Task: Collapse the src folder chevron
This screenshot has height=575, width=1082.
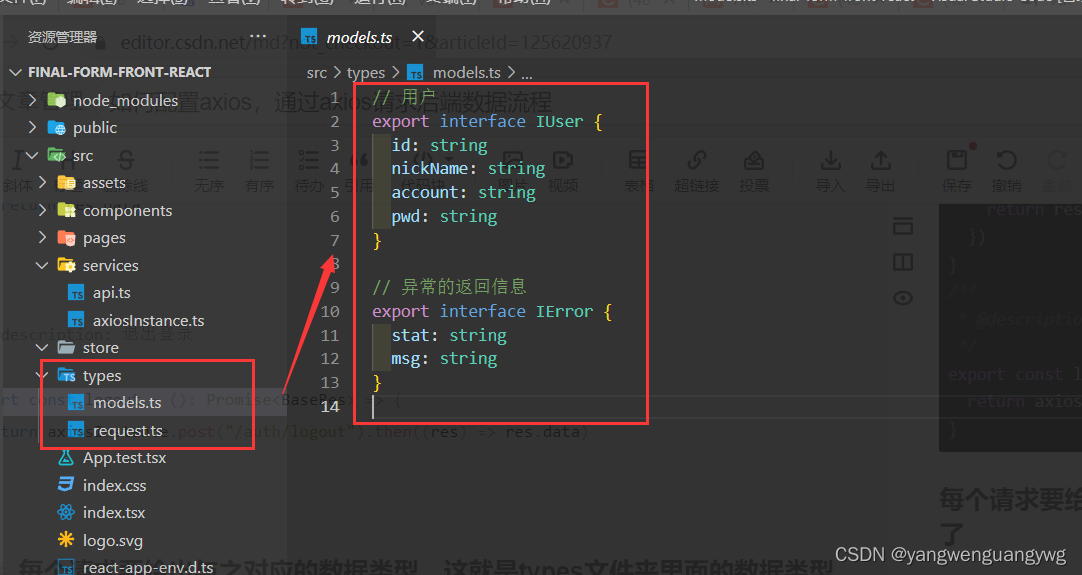Action: click(32, 155)
